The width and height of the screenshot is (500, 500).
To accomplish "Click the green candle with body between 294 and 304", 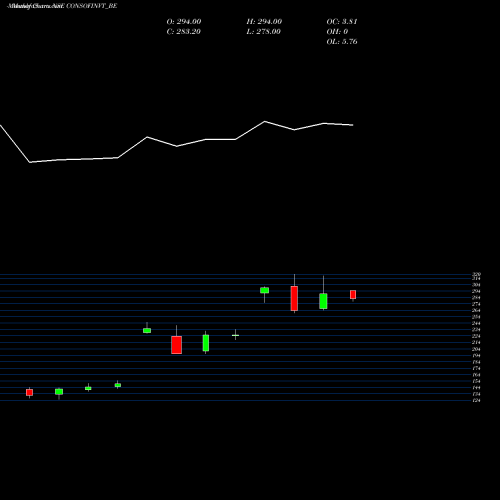I will [x=264, y=290].
